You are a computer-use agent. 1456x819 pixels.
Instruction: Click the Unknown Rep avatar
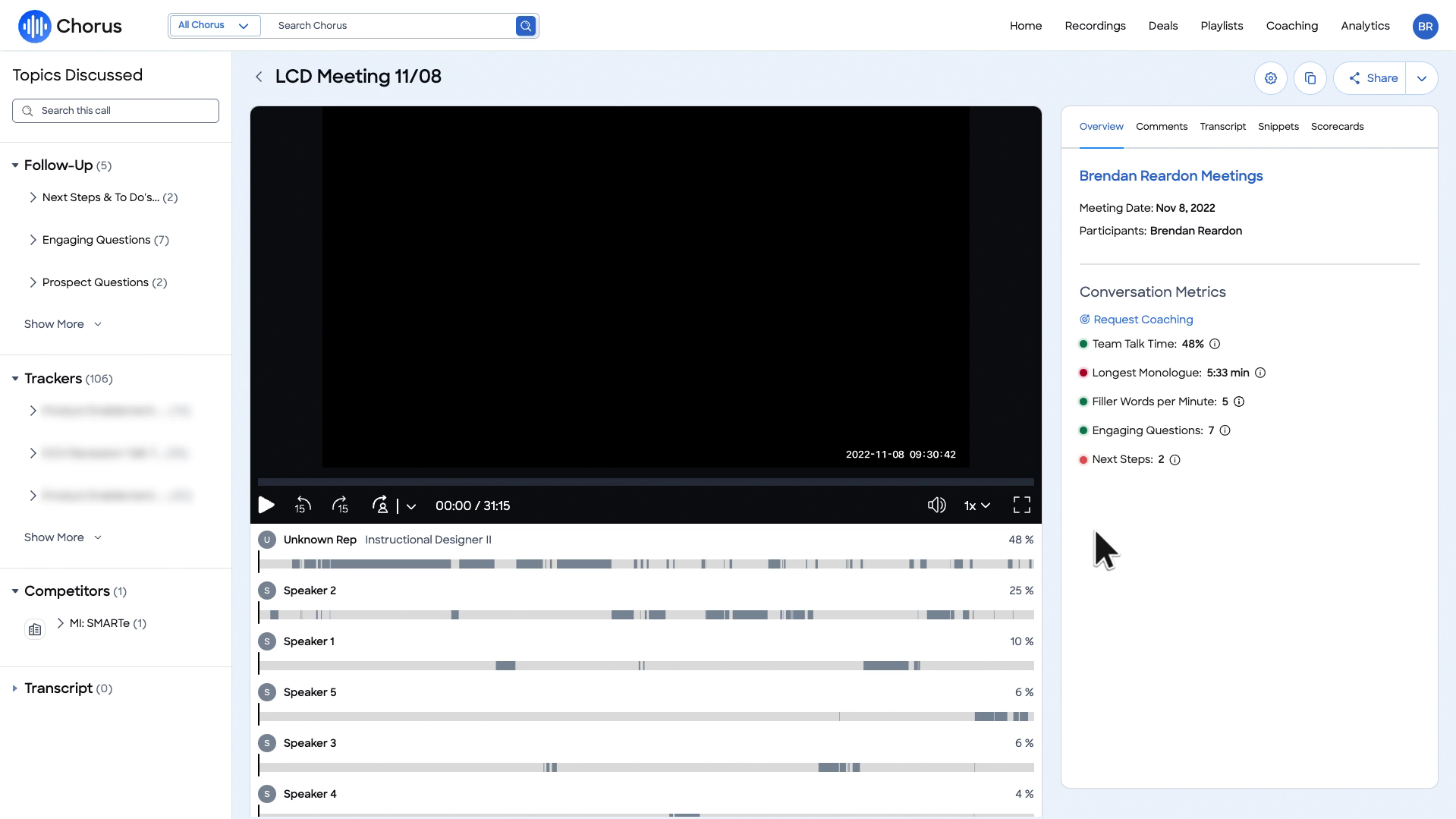pos(267,540)
